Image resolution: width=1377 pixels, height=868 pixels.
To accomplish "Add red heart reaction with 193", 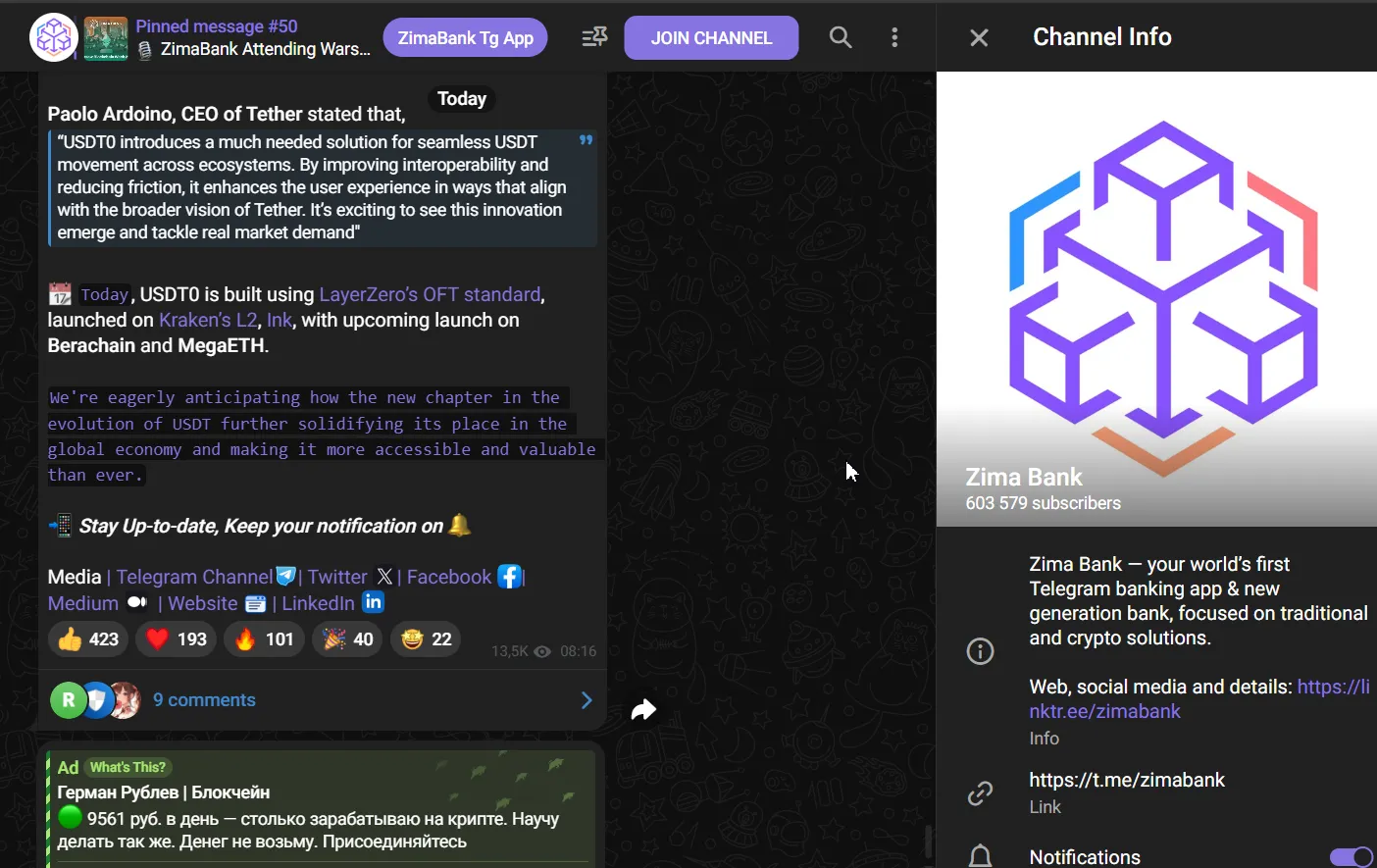I will pos(177,639).
